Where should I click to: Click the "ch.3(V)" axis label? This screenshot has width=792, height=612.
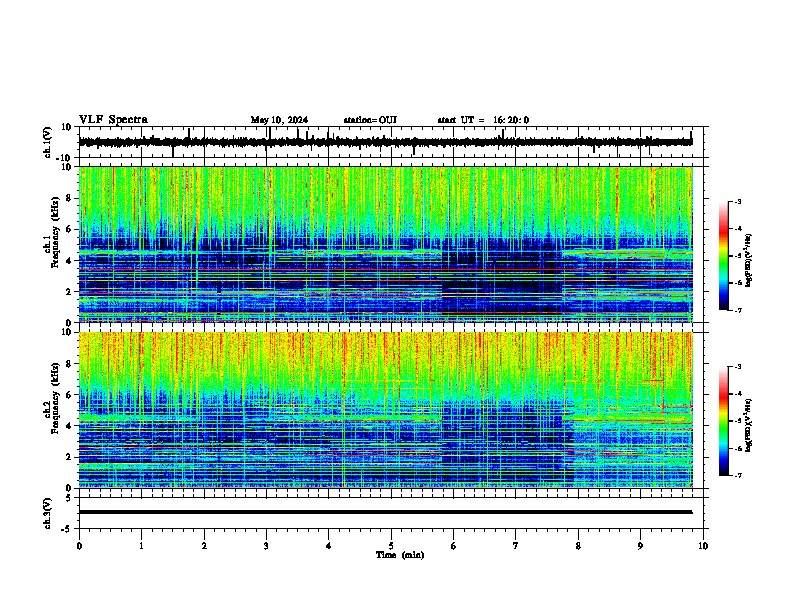[48, 513]
